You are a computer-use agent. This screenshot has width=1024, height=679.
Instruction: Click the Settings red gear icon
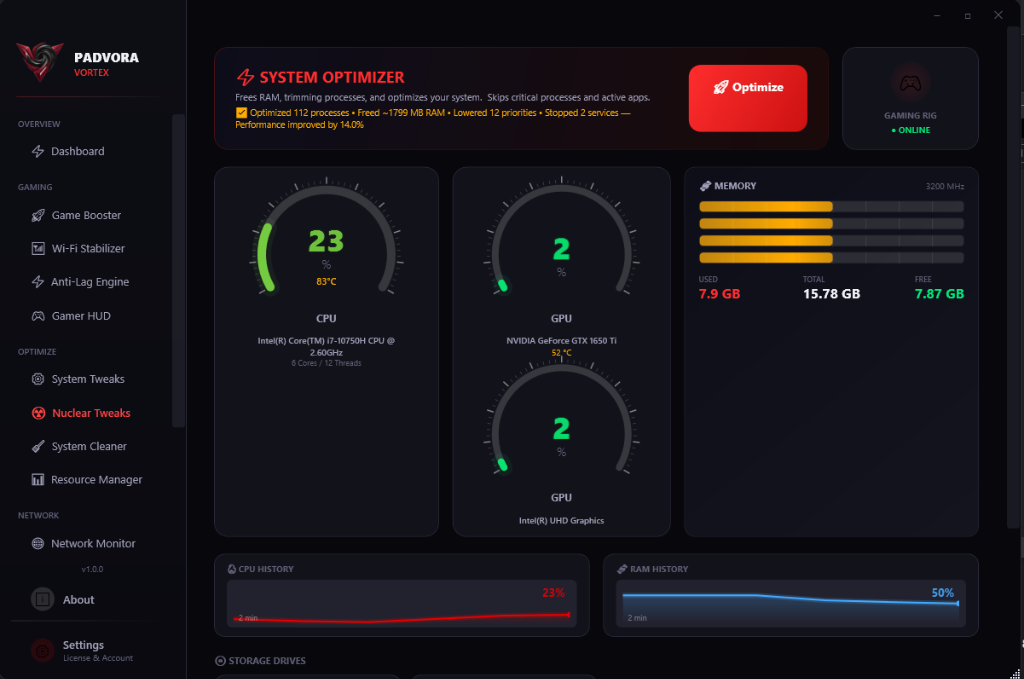[x=42, y=650]
